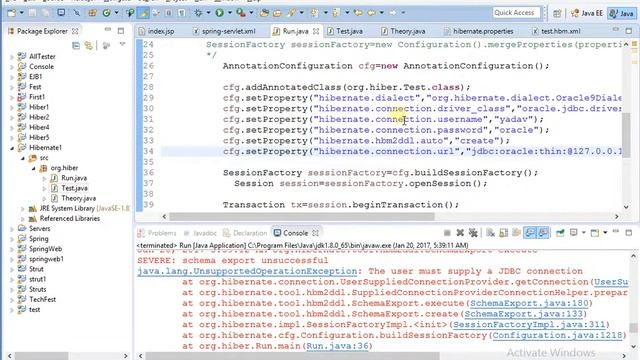This screenshot has height=360, width=640.
Task: Open Run.java:36 stack trace link
Action: point(337,346)
